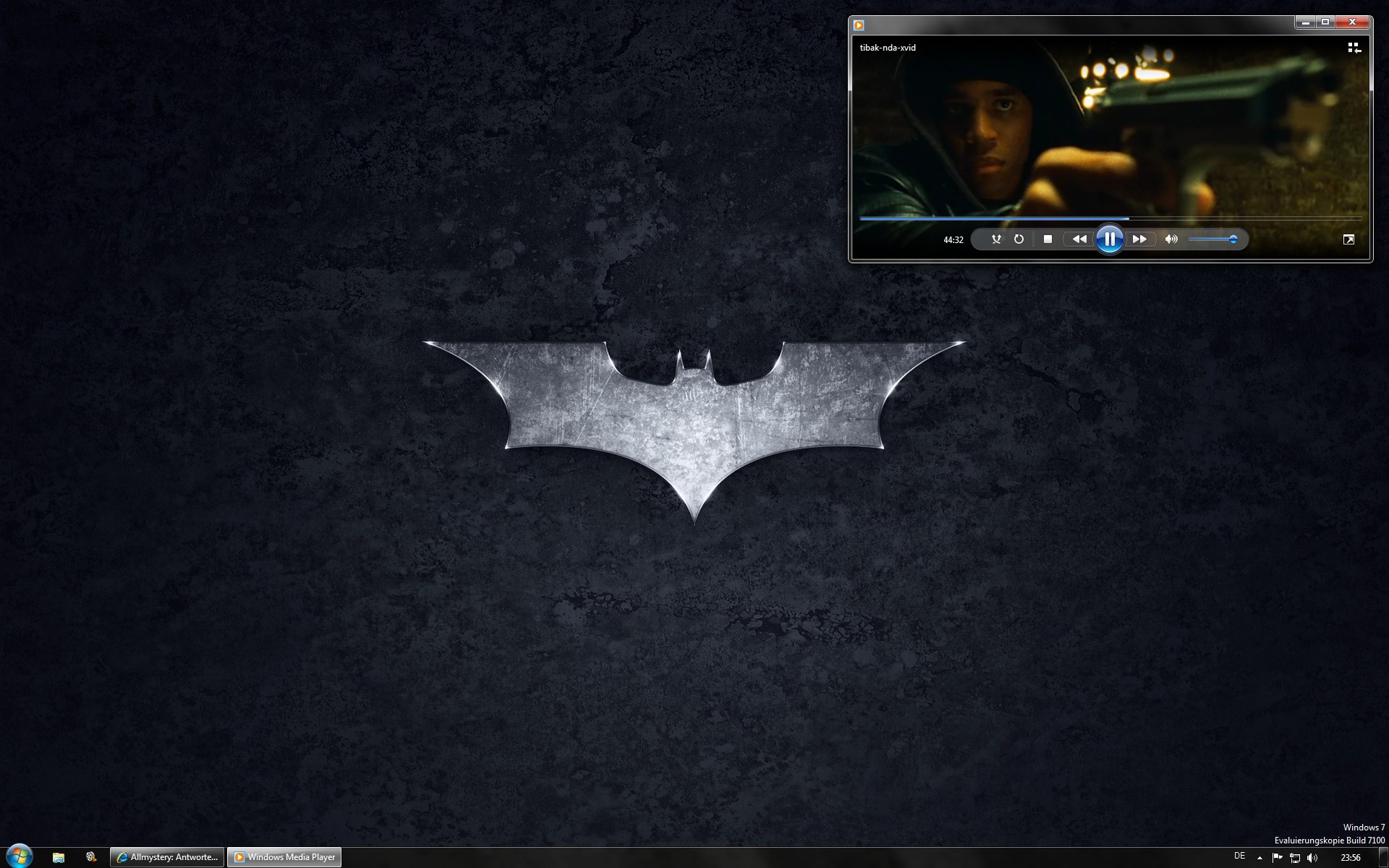Switch to full screen view
This screenshot has height=868, width=1389.
point(1348,239)
